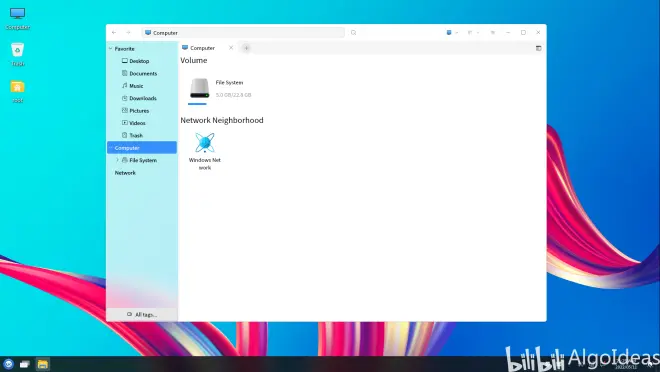The image size is (660, 372).
Task: Open Trash in the sidebar
Action: click(x=132, y=136)
